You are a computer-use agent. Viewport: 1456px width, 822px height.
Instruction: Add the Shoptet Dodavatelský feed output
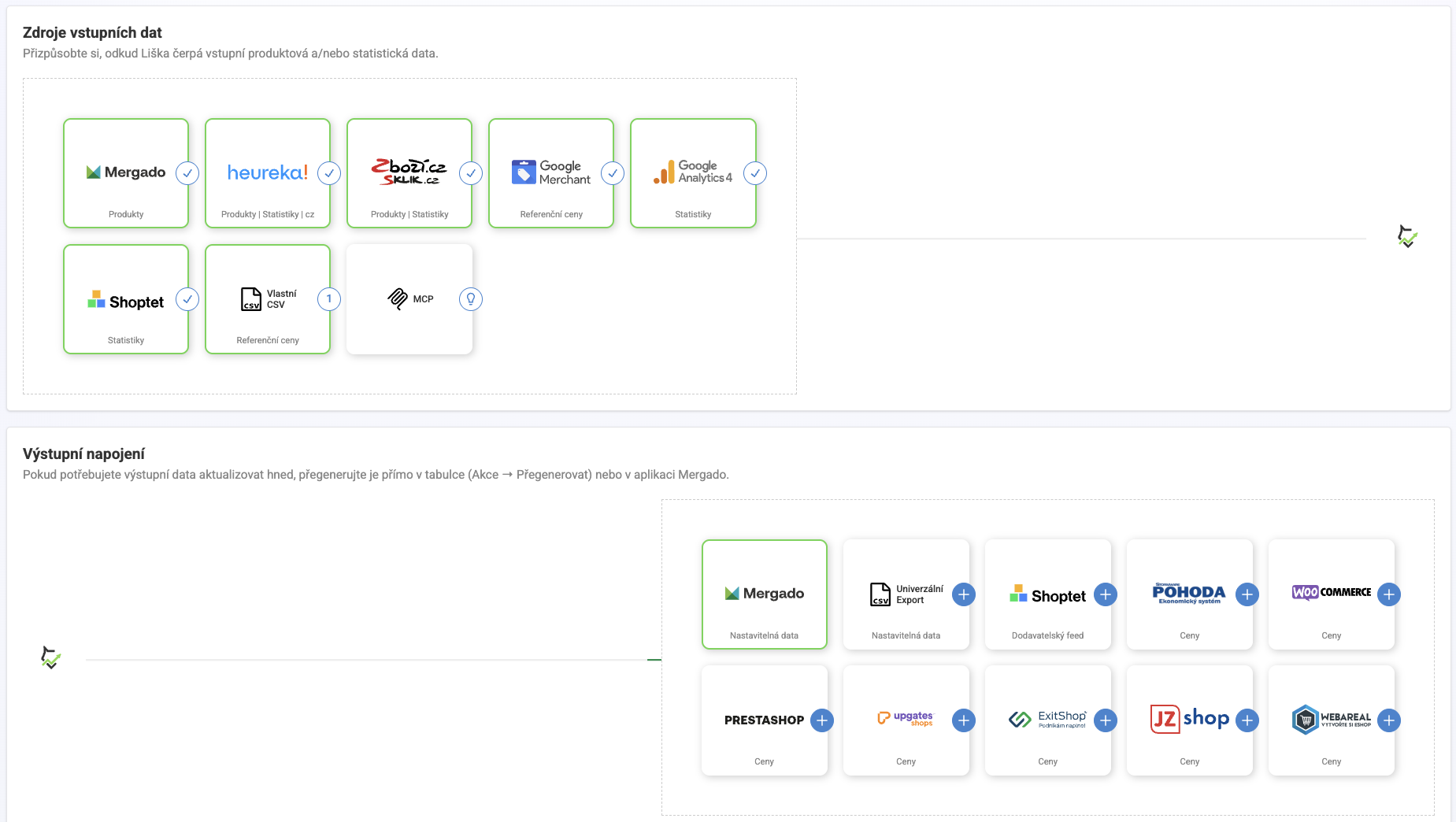(1106, 594)
